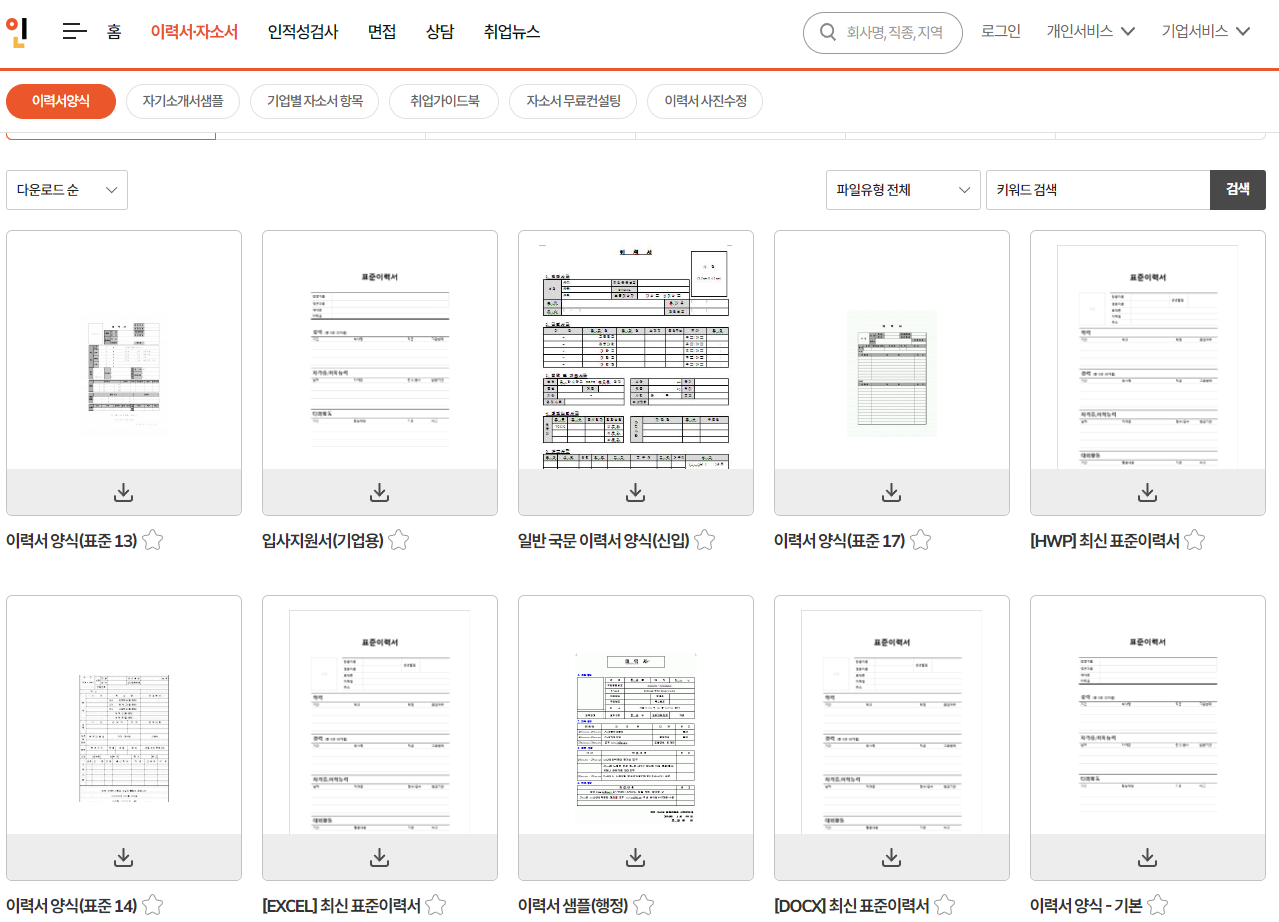This screenshot has height=922, width=1279.
Task: Open the hamburger menu next to the logo
Action: [74, 31]
